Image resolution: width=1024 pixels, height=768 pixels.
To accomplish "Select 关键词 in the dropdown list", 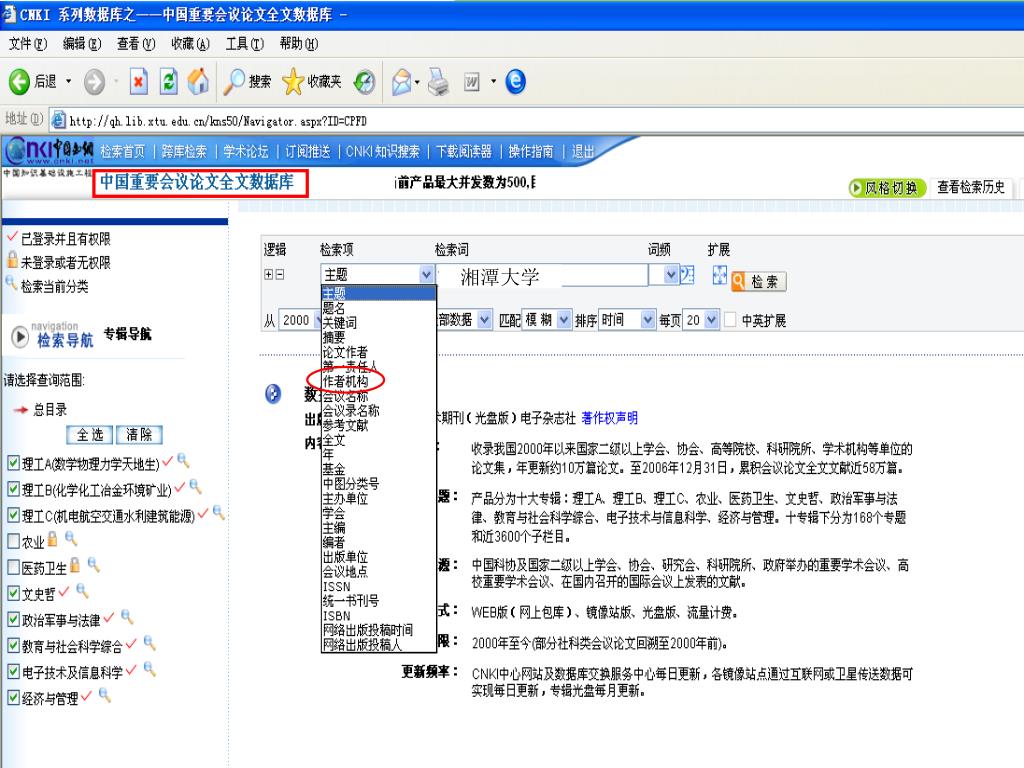I will tap(340, 323).
